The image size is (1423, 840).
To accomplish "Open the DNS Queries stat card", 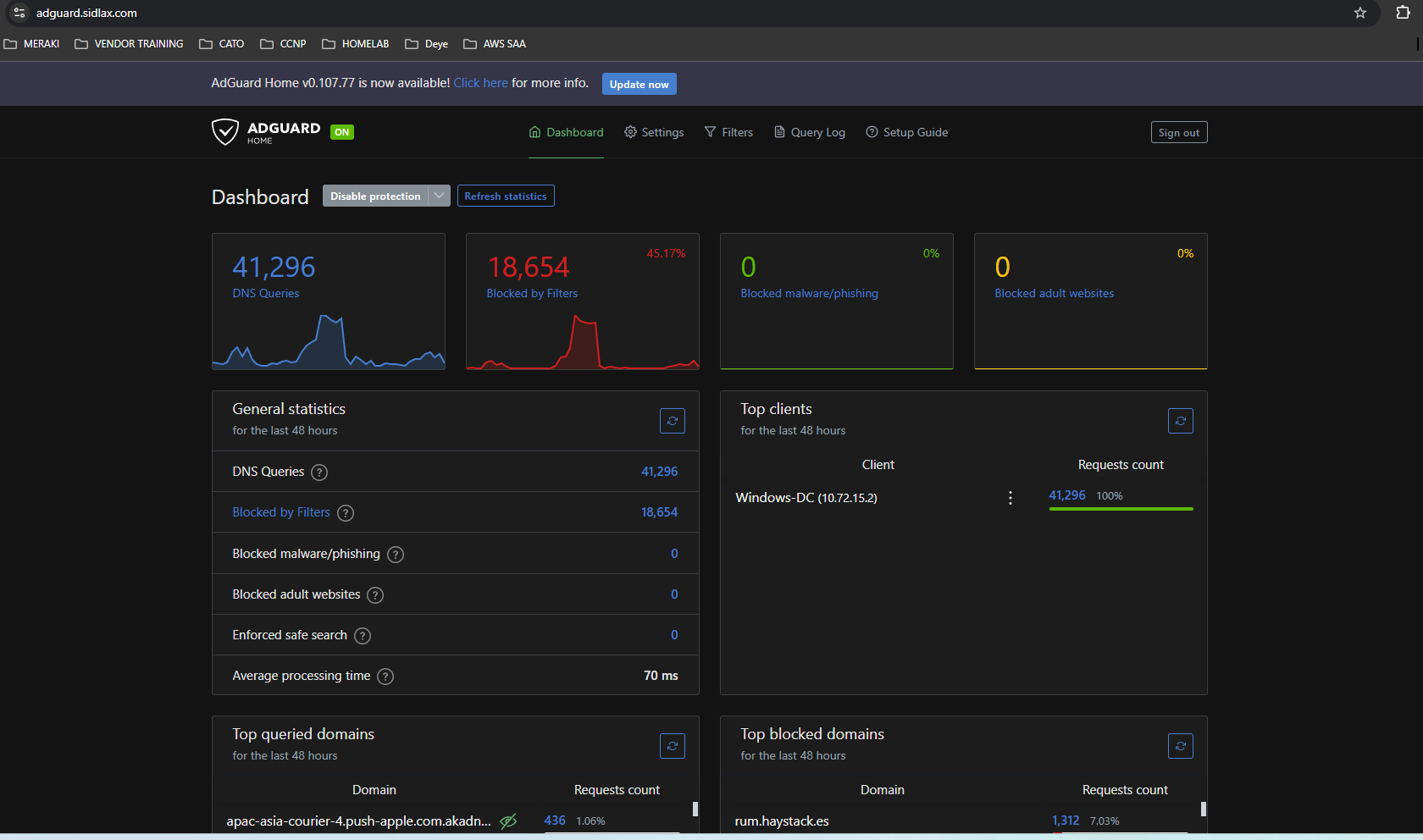I will tap(329, 301).
